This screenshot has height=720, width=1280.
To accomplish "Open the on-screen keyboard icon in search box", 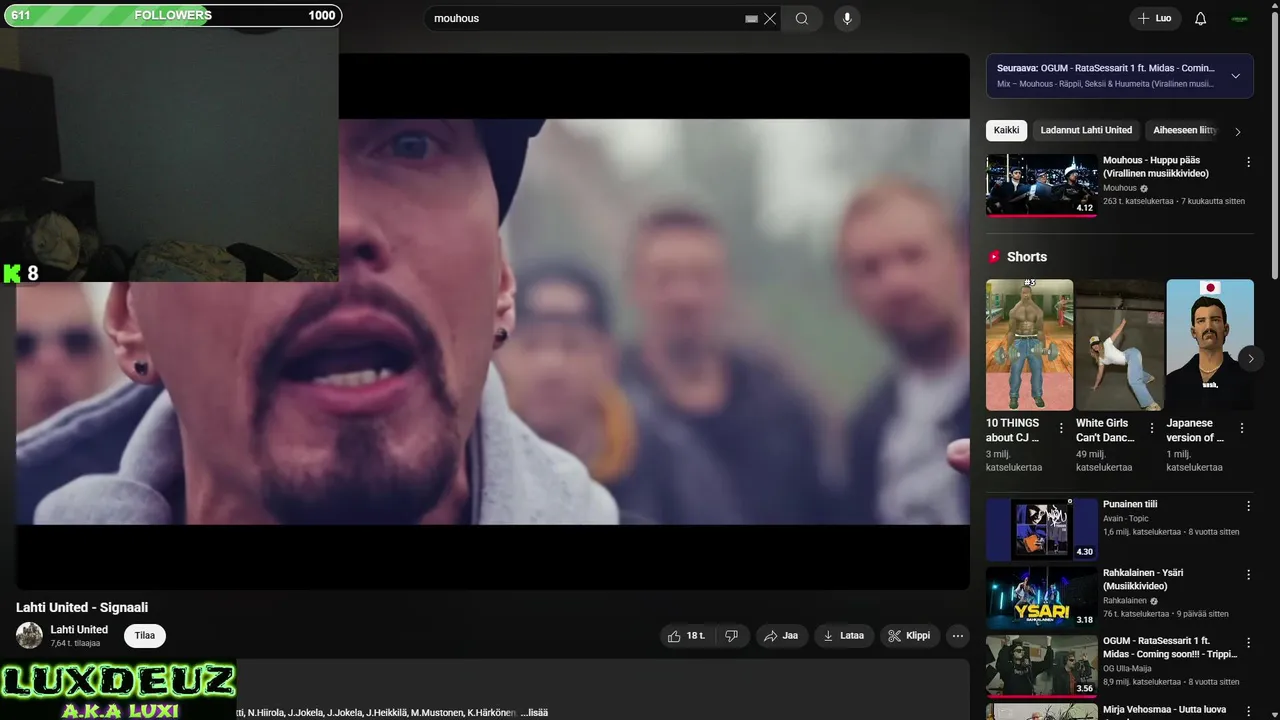I will tap(751, 19).
